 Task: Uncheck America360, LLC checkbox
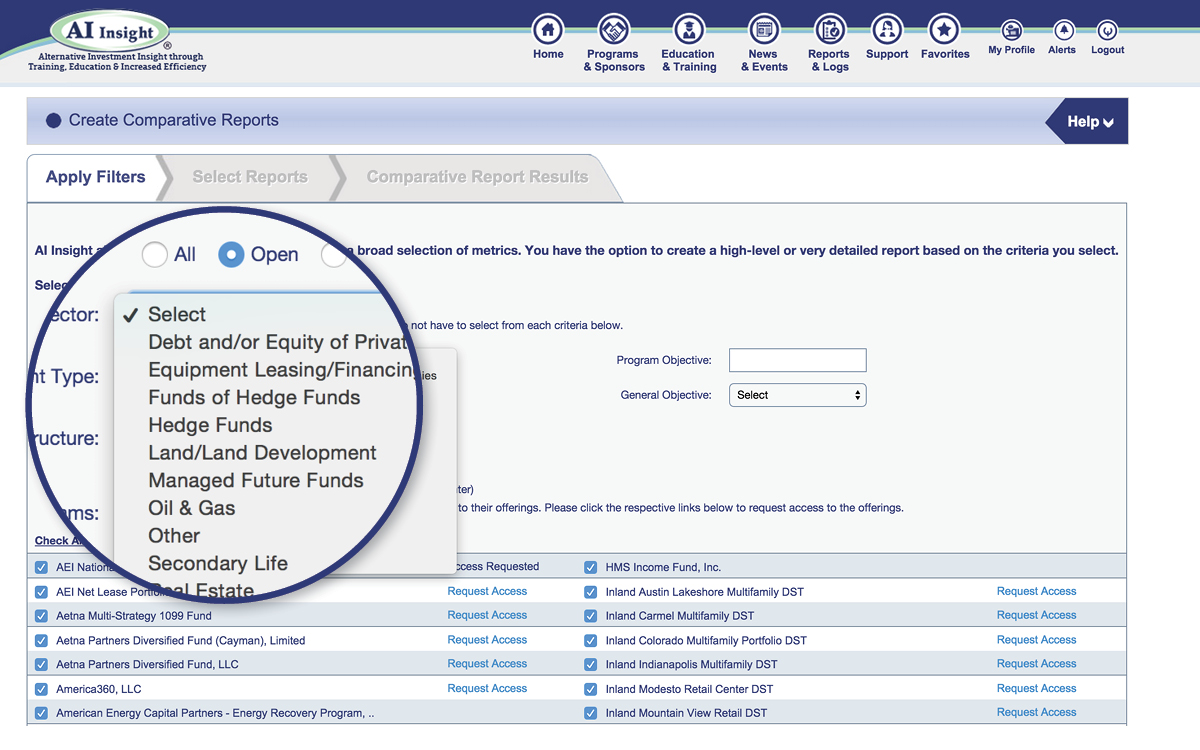[41, 689]
